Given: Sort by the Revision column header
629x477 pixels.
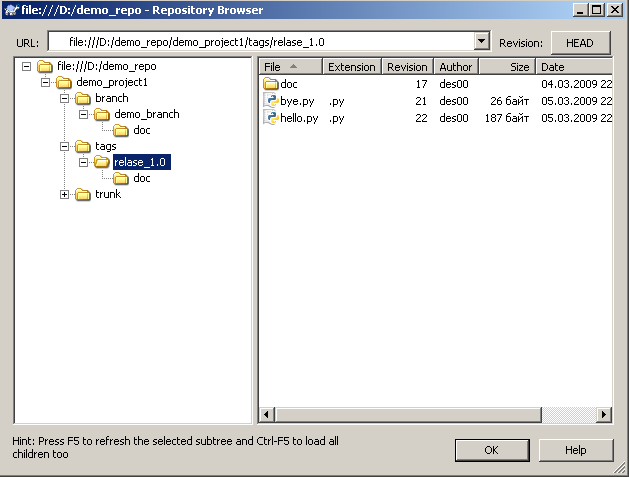Looking at the screenshot, I should 407,67.
